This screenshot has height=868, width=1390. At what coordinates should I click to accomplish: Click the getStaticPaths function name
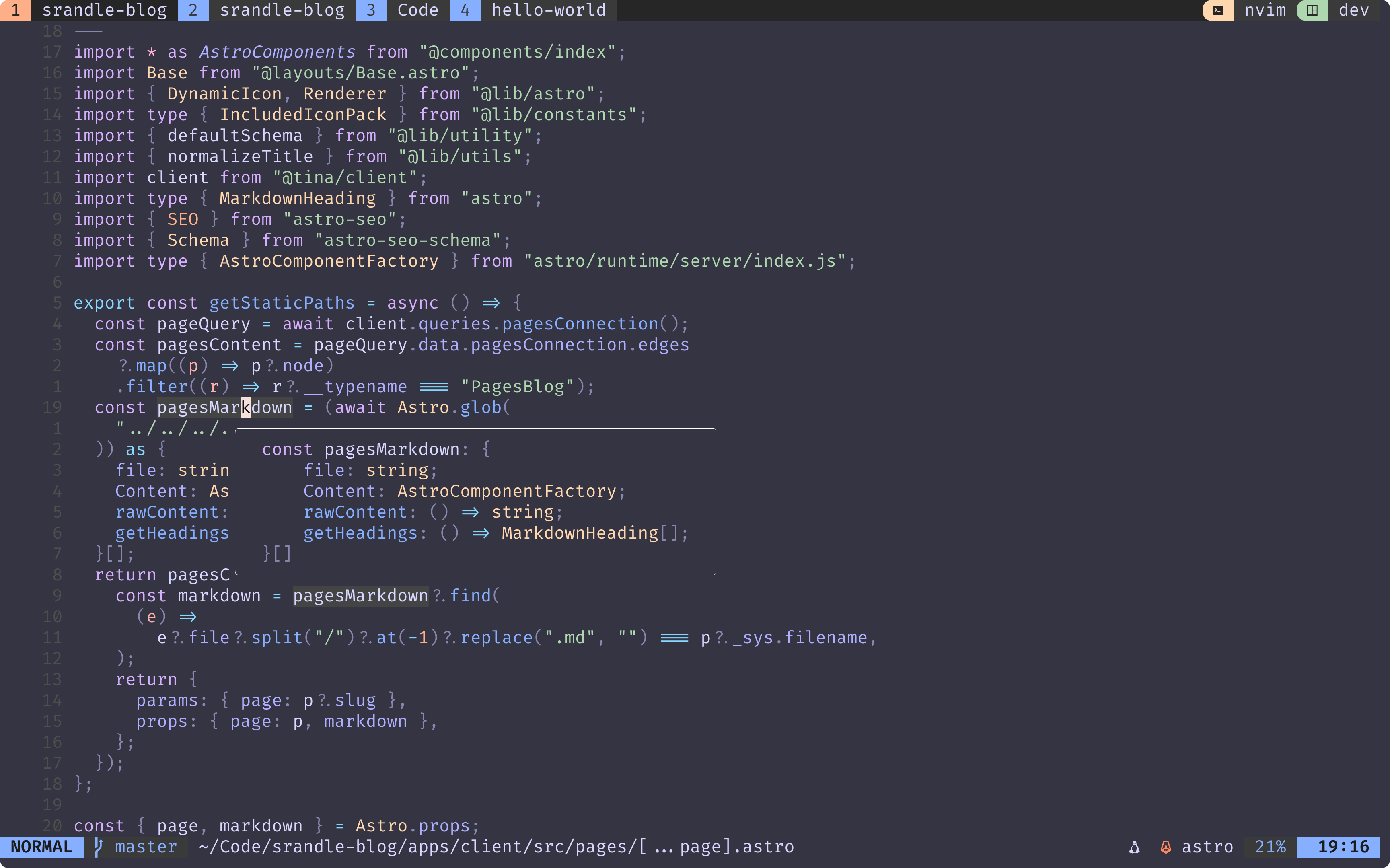[x=282, y=302]
